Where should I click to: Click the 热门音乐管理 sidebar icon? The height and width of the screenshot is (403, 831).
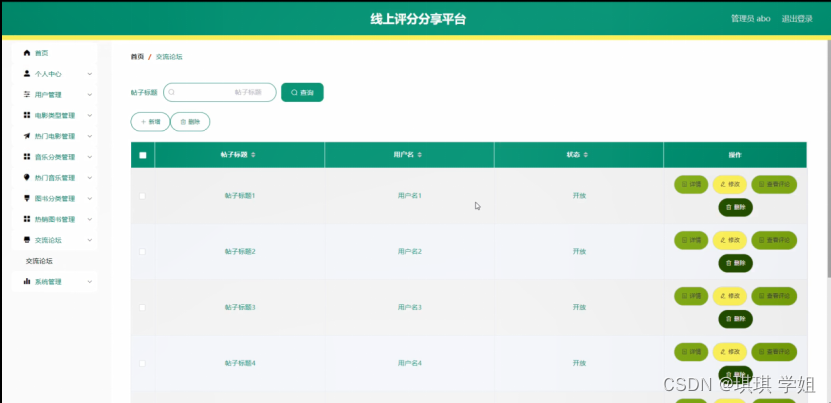(x=27, y=177)
